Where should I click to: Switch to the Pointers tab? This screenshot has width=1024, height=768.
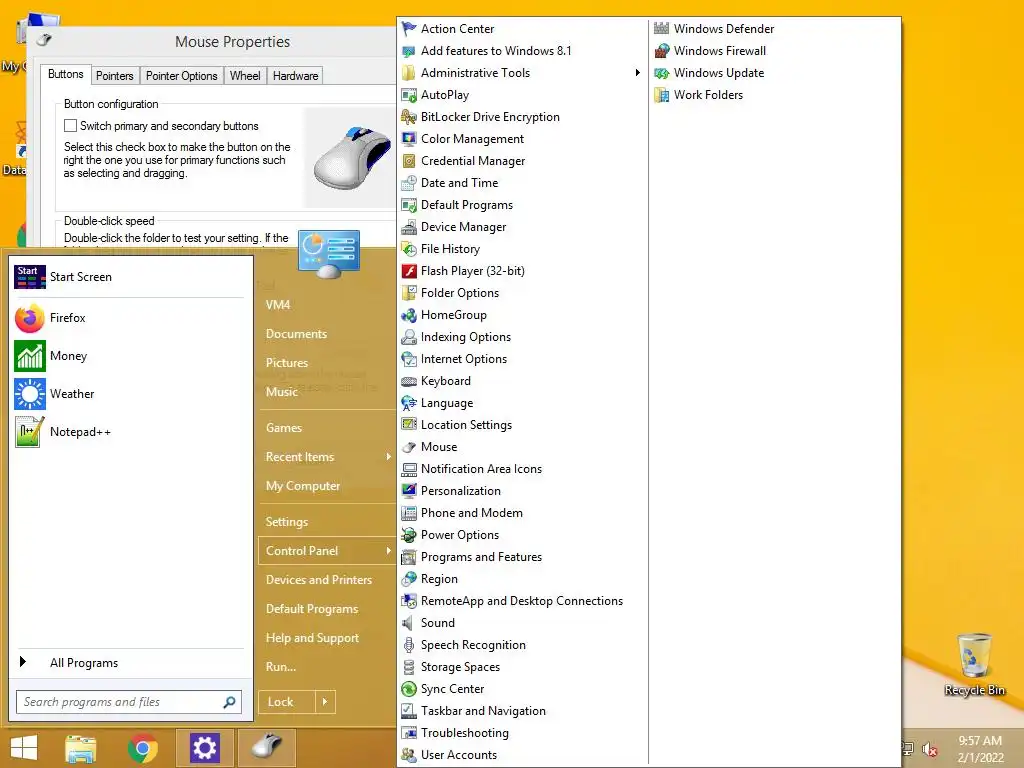(x=114, y=76)
